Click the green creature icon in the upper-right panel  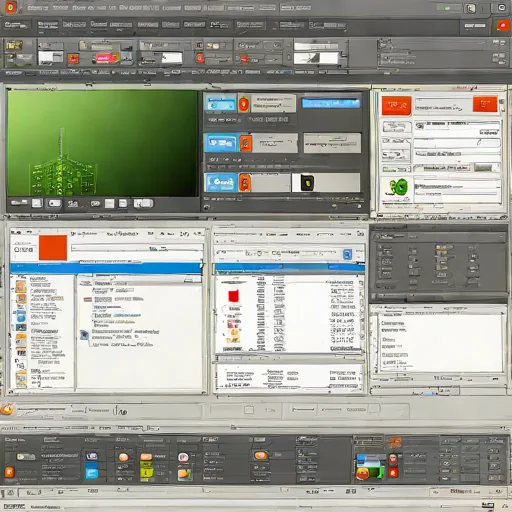pos(399,188)
